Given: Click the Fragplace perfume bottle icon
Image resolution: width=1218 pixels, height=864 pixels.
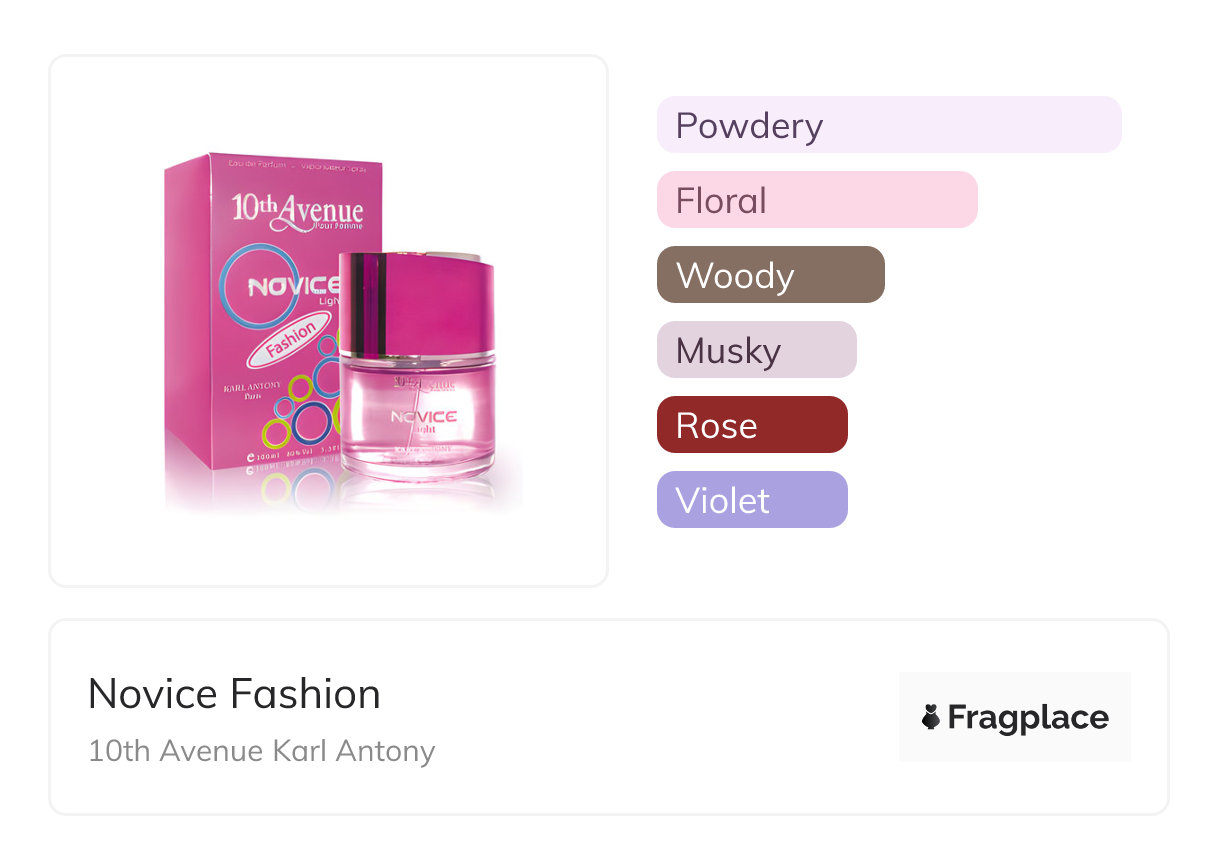Looking at the screenshot, I should [931, 717].
